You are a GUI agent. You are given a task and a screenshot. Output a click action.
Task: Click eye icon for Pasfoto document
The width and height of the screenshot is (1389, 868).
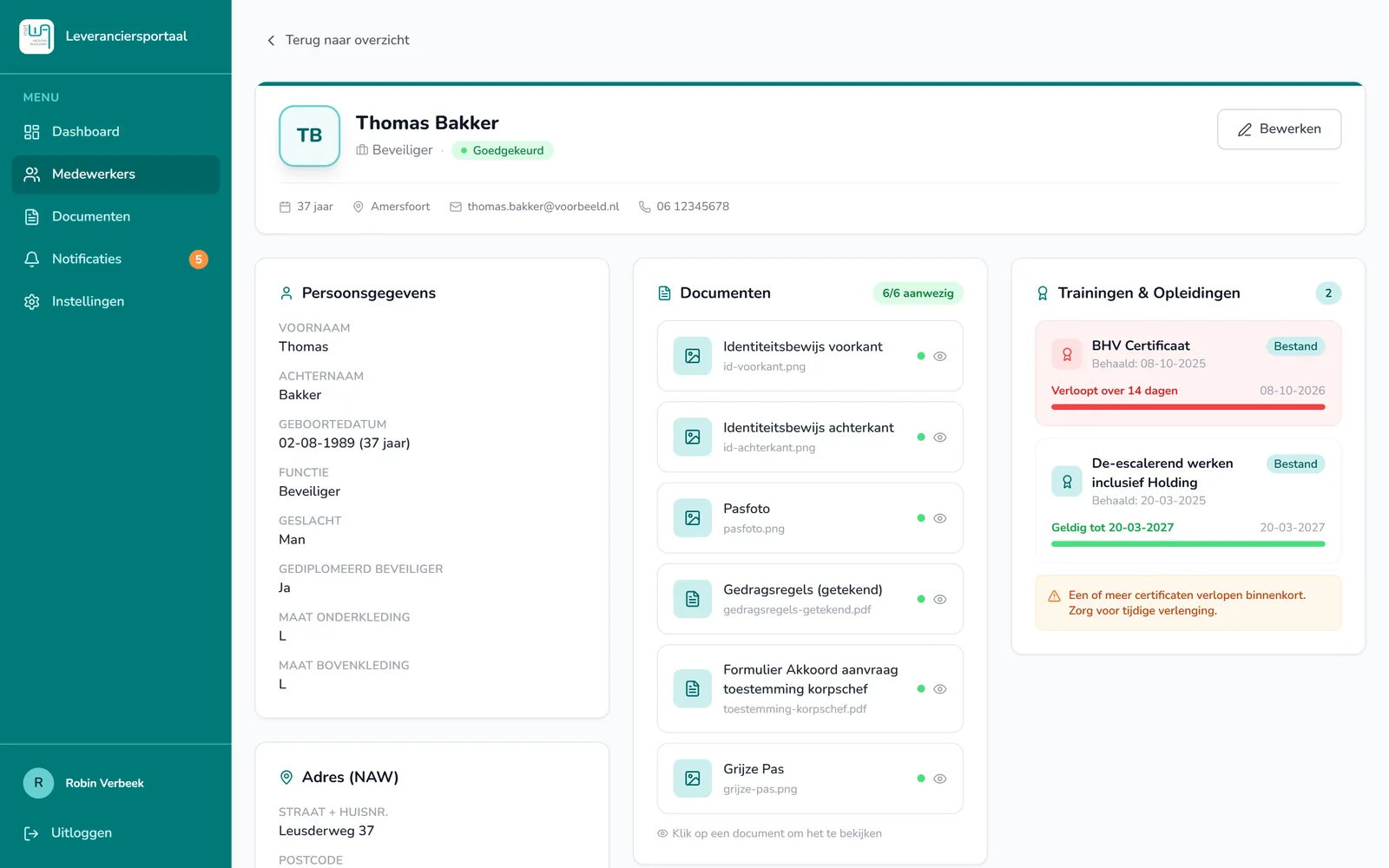point(939,518)
